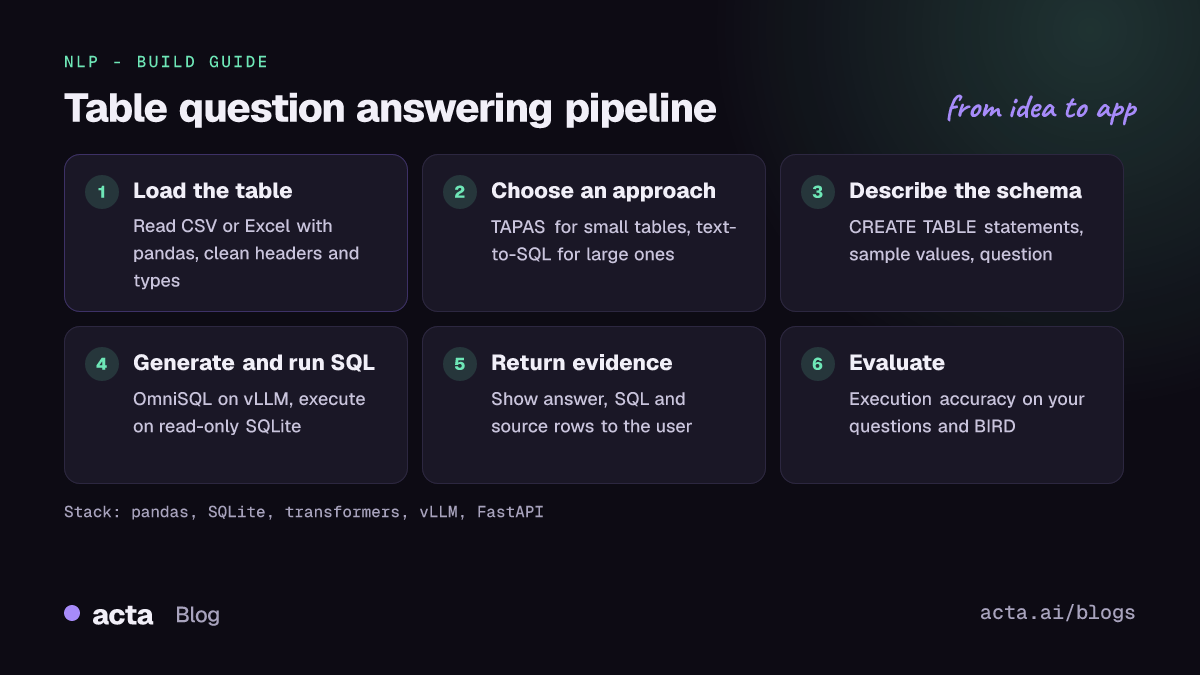Click the 'from idea to app' tagline

(x=1042, y=108)
